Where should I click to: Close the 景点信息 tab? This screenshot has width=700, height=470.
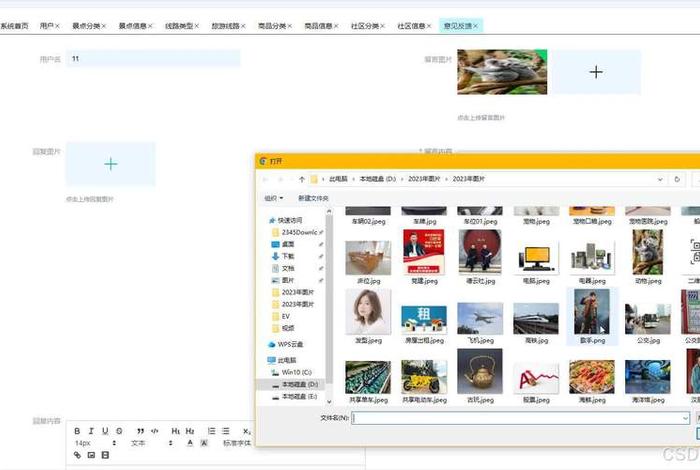(150, 26)
